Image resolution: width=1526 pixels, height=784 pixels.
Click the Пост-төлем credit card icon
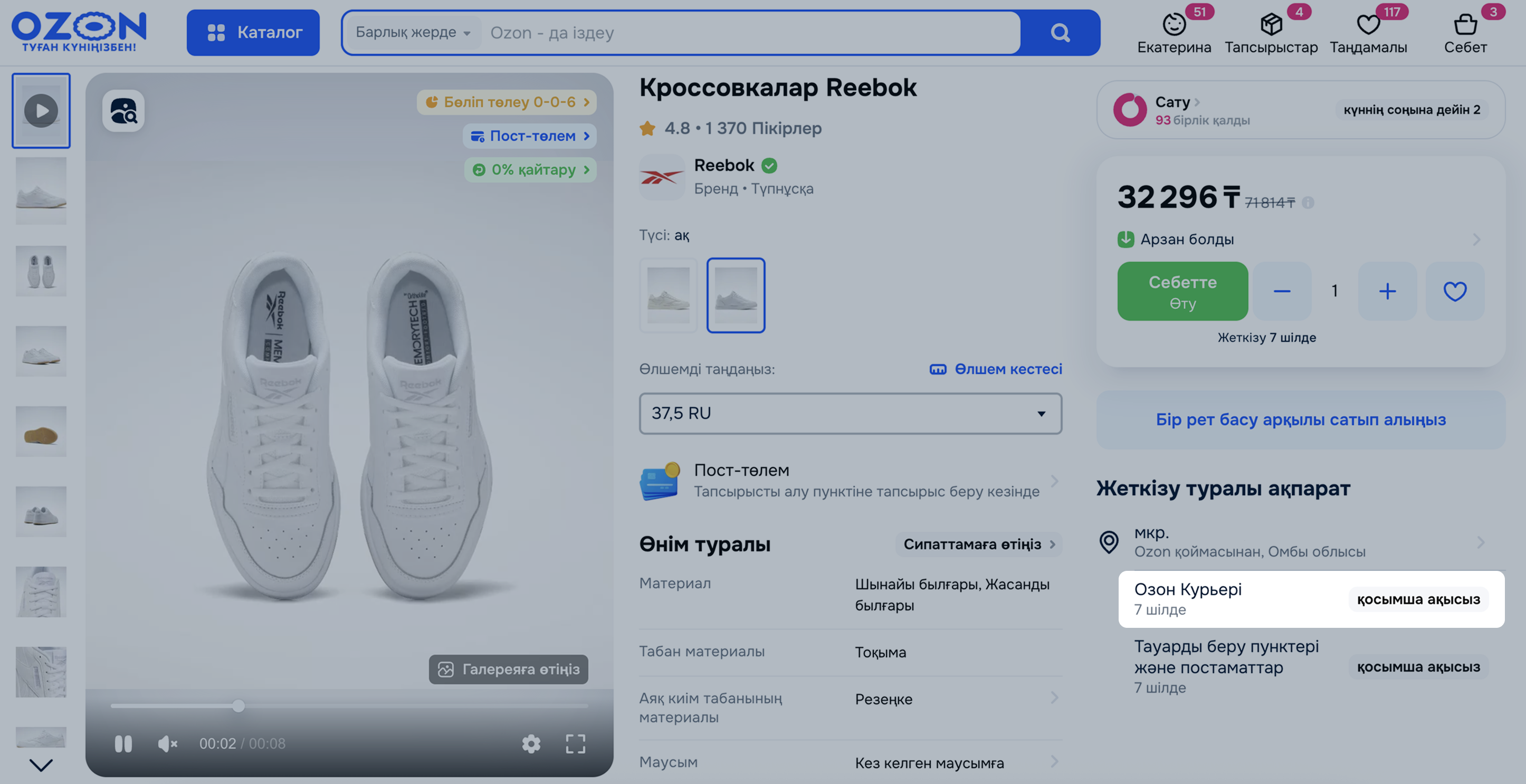point(660,481)
